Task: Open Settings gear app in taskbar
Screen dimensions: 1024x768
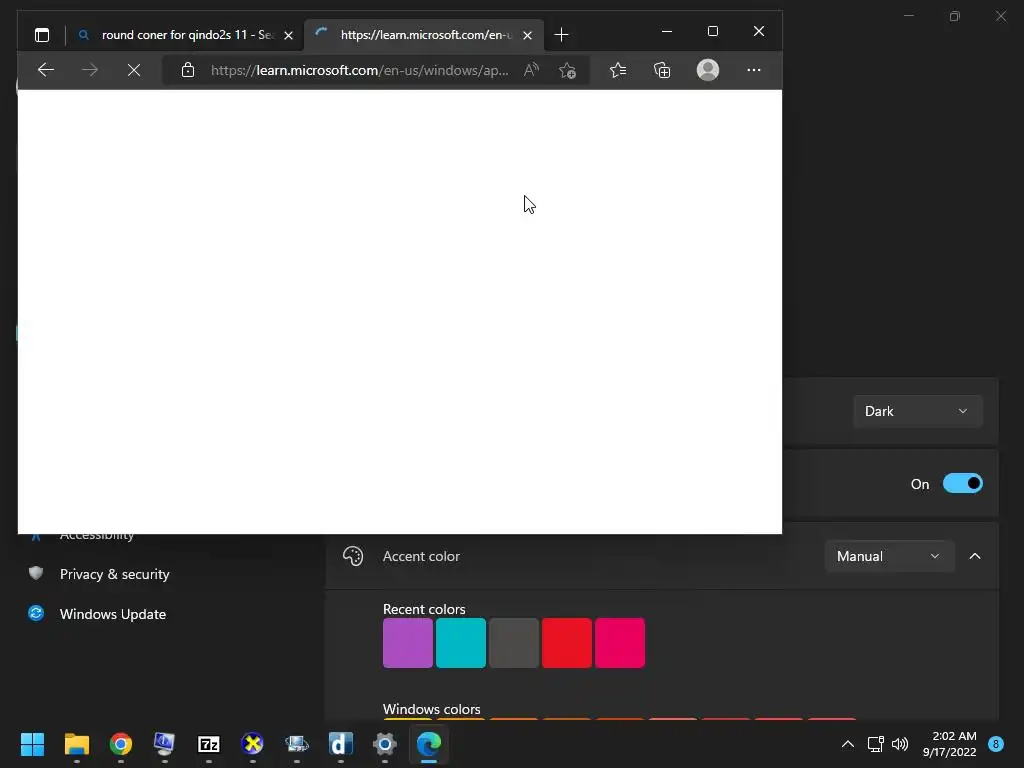Action: (x=385, y=744)
